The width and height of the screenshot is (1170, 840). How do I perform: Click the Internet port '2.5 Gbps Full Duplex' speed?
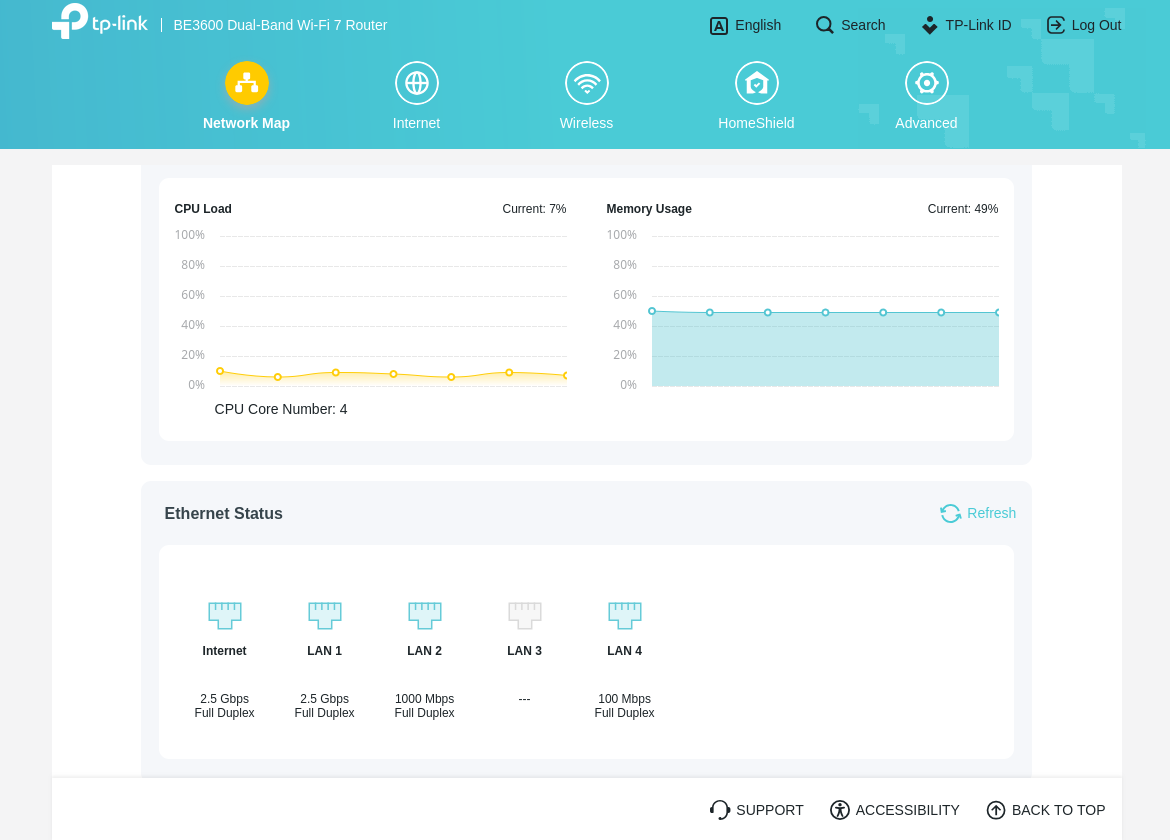225,706
